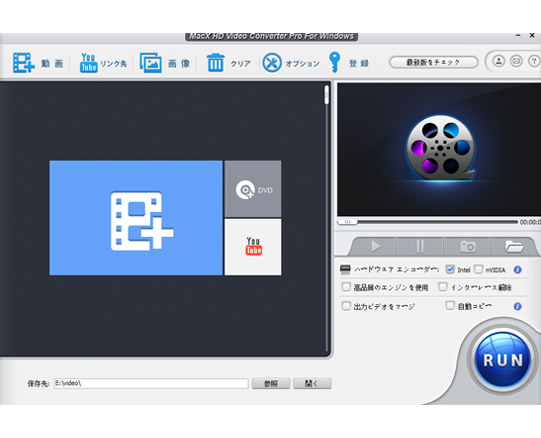Image resolution: width=541 pixels, height=438 pixels.
Task: Click the mail envelope icon in top right
Action: coord(516,61)
